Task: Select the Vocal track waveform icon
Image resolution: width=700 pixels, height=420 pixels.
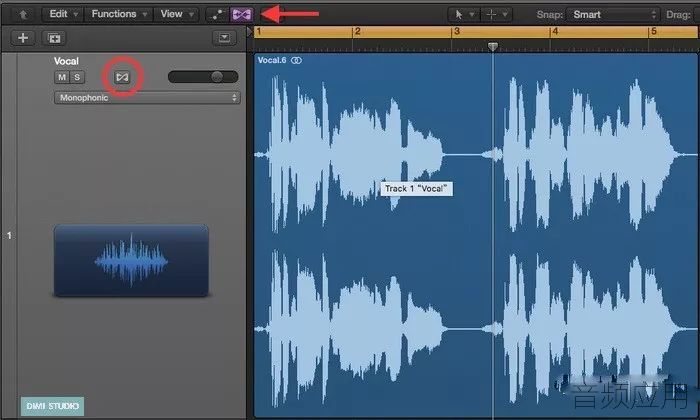Action: coord(131,261)
